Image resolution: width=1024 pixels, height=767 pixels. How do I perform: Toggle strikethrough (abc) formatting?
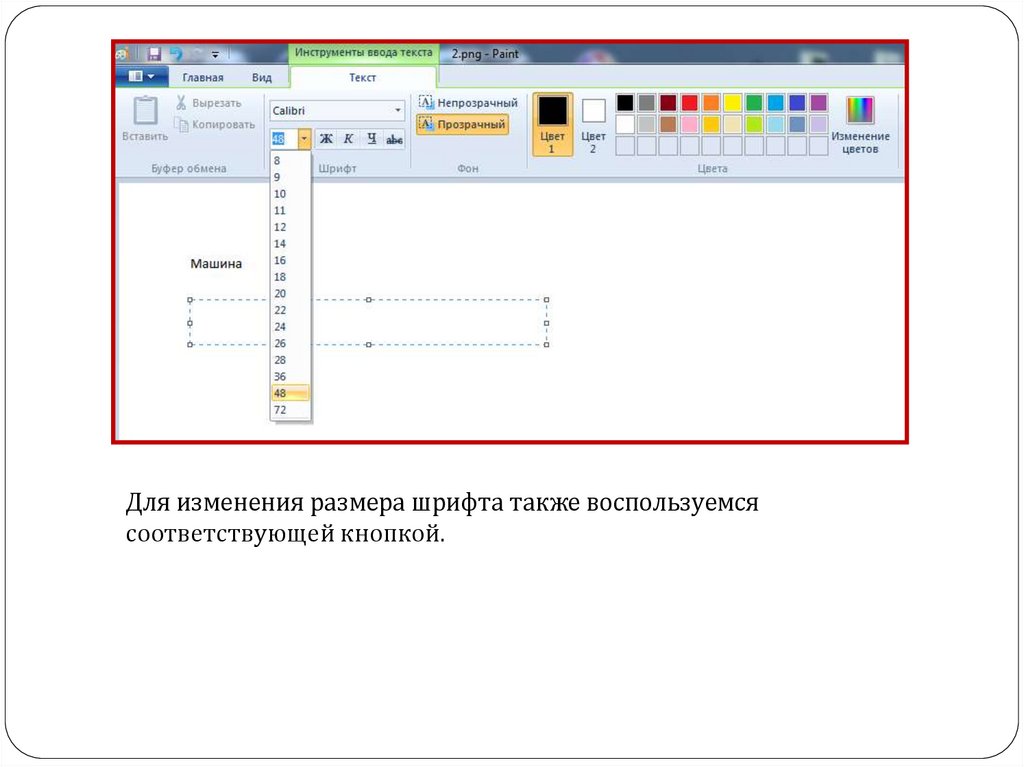[x=394, y=139]
